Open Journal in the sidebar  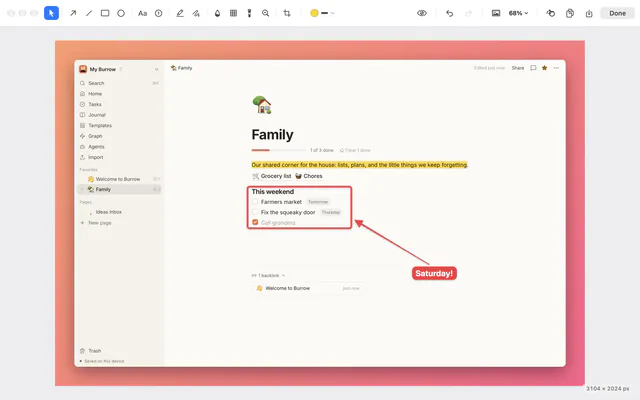pyautogui.click(x=119, y=115)
